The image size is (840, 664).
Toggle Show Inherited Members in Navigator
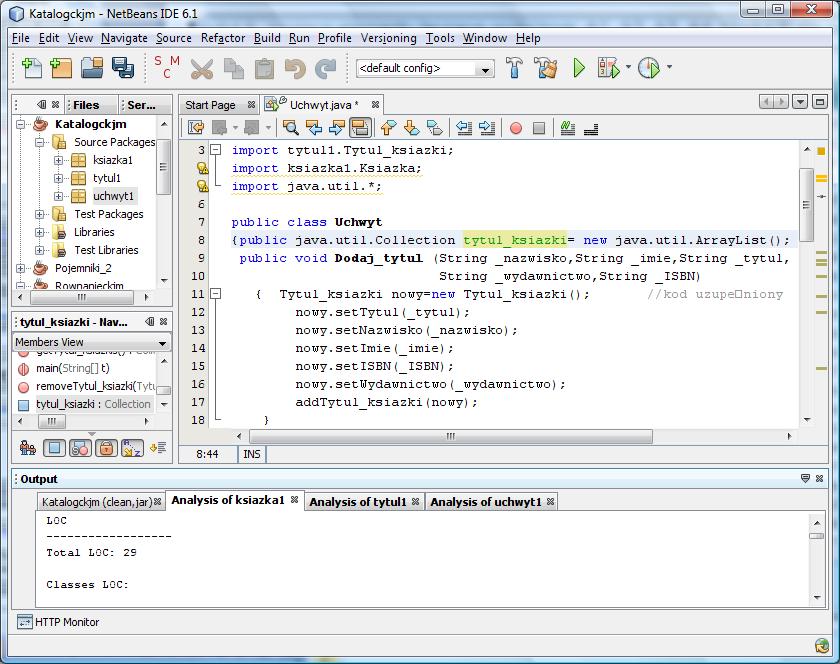pyautogui.click(x=28, y=447)
